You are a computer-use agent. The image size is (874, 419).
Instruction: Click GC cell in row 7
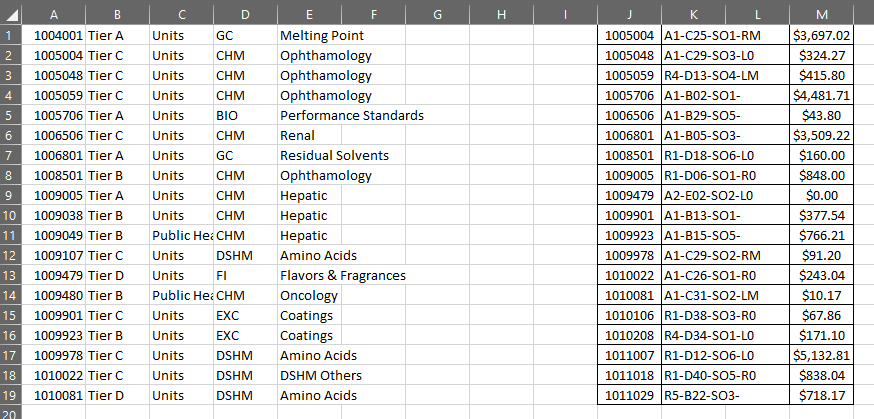(x=245, y=155)
